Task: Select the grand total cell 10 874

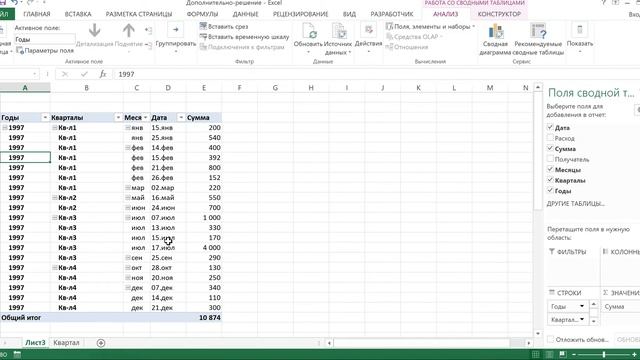Action: click(x=204, y=318)
